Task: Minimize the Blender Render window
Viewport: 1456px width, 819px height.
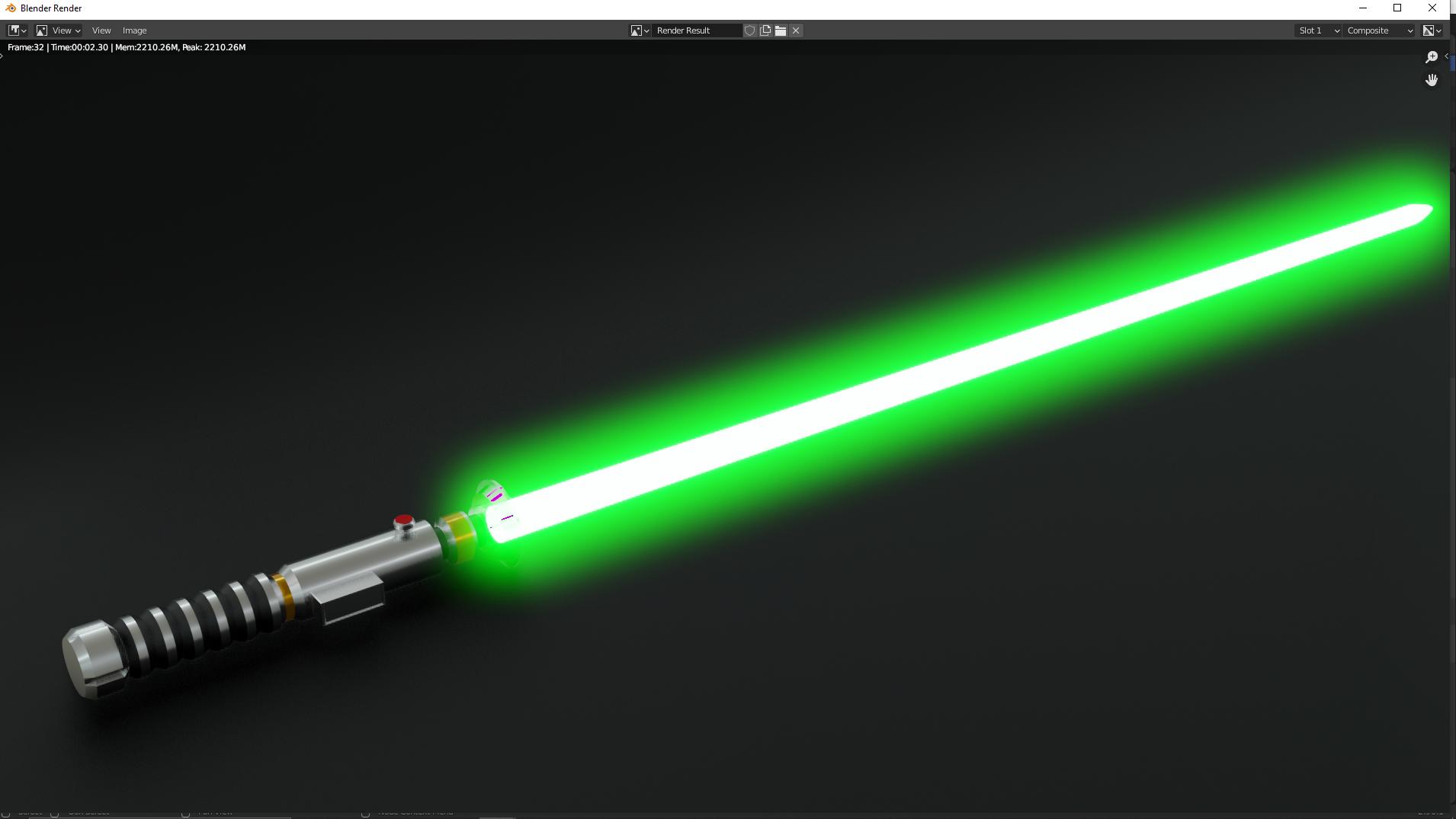Action: pyautogui.click(x=1363, y=8)
